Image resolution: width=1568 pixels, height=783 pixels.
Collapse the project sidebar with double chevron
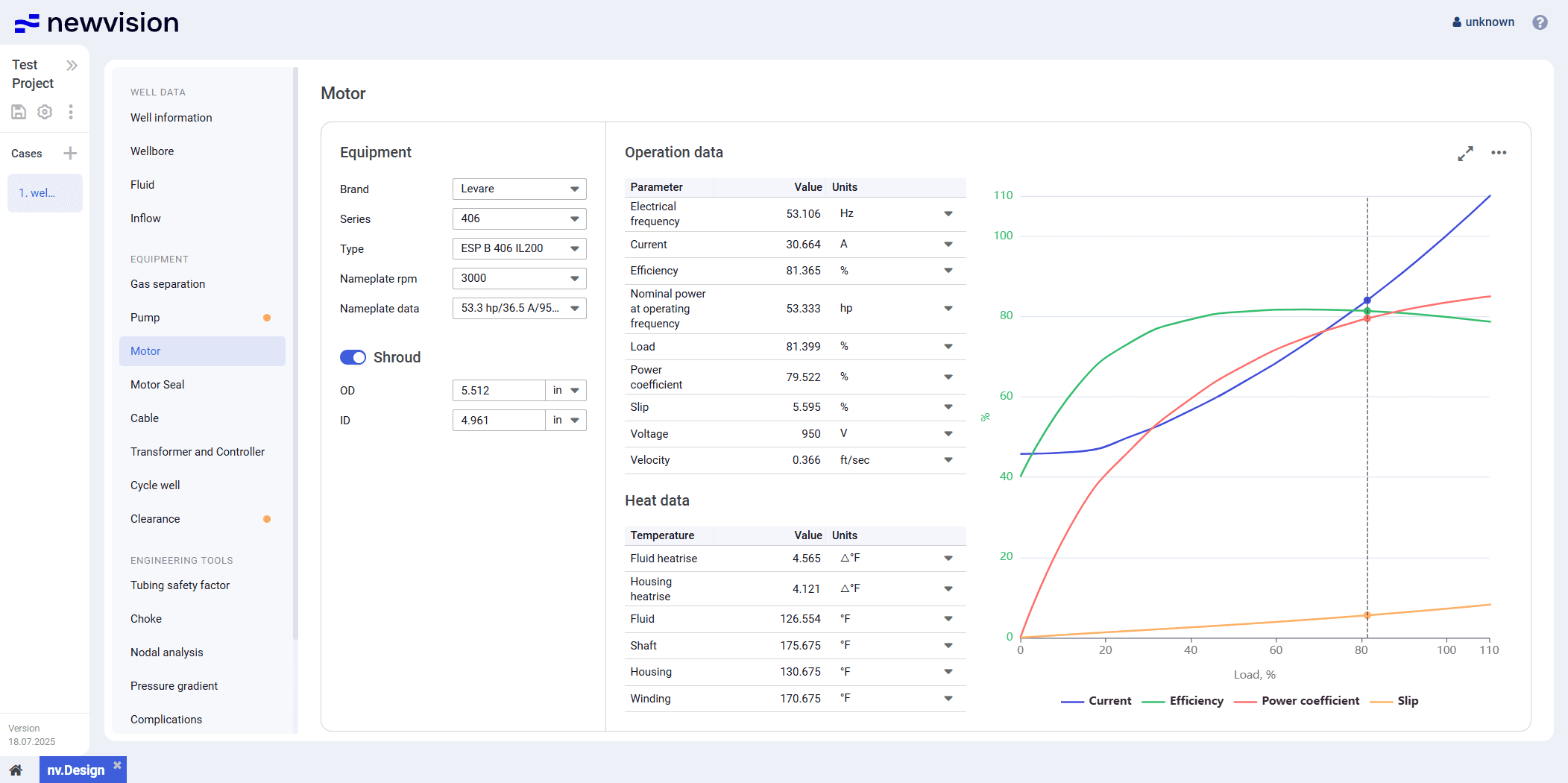tap(72, 66)
